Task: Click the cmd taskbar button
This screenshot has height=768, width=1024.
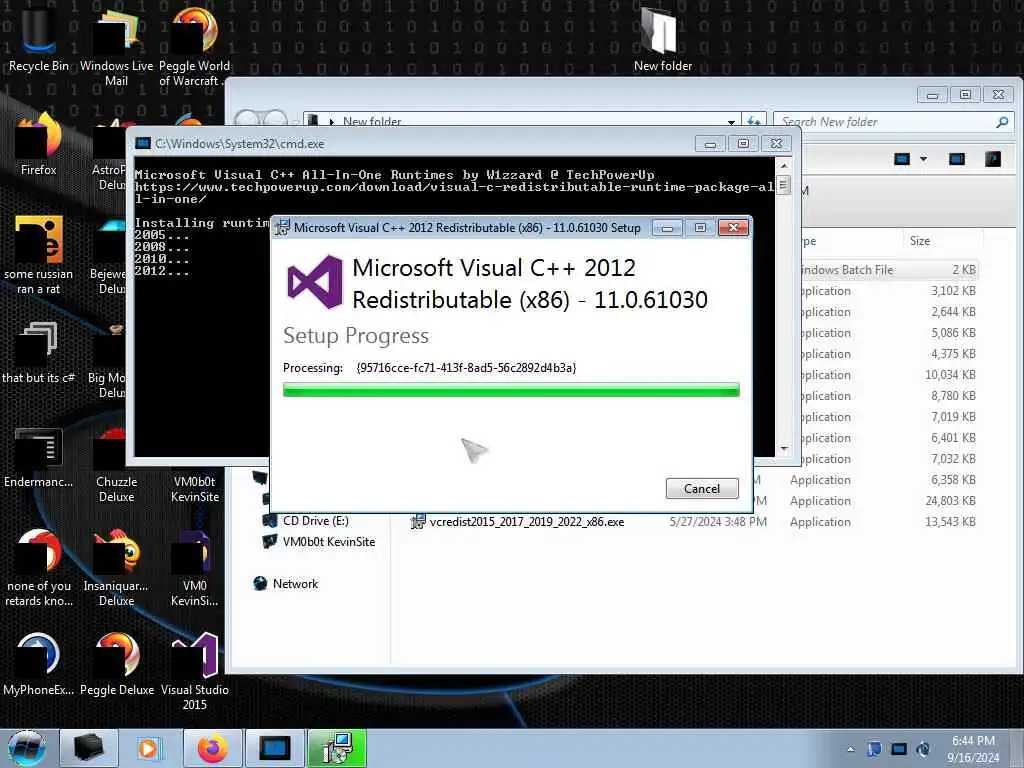Action: 274,748
